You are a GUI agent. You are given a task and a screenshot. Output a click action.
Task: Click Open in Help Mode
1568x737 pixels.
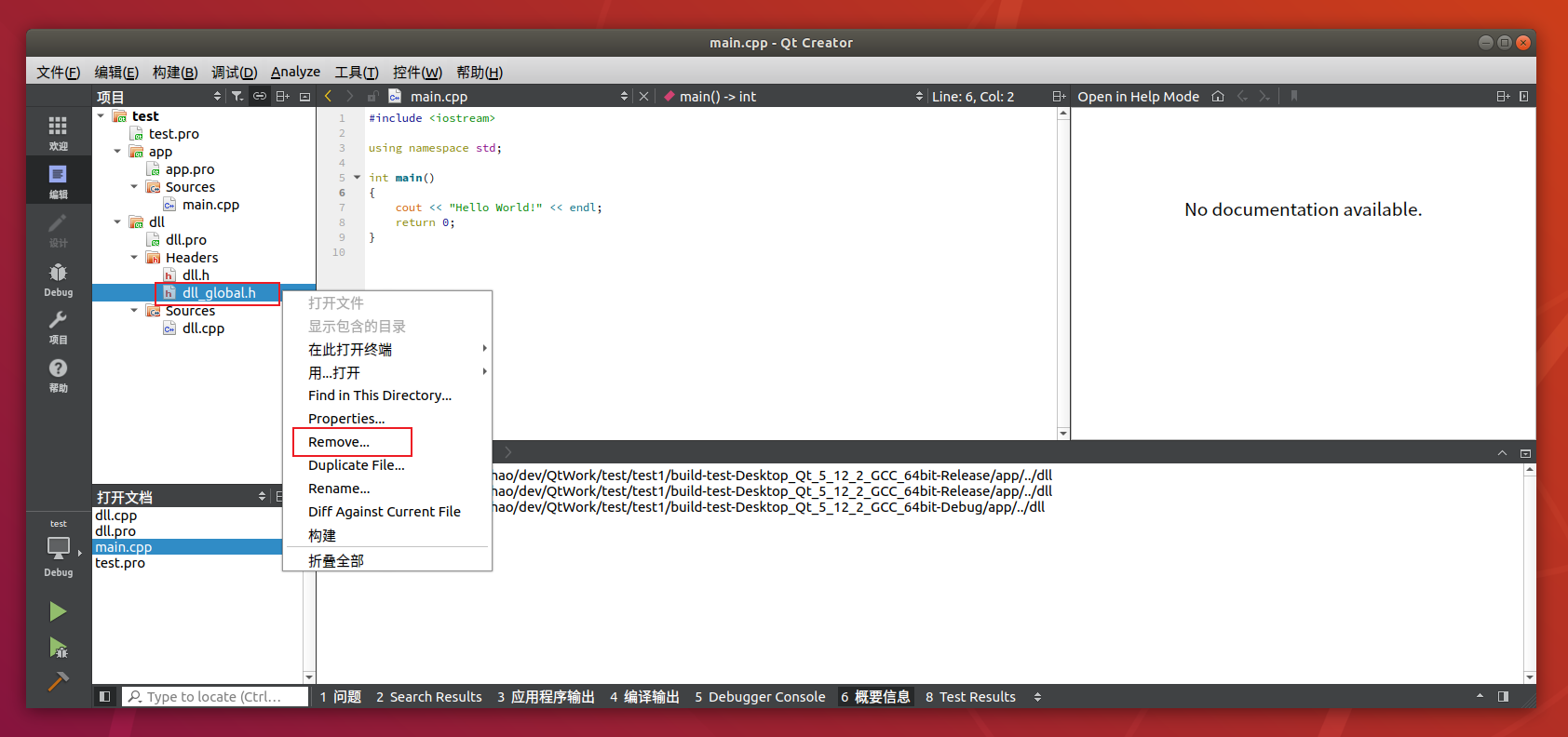pos(1138,97)
